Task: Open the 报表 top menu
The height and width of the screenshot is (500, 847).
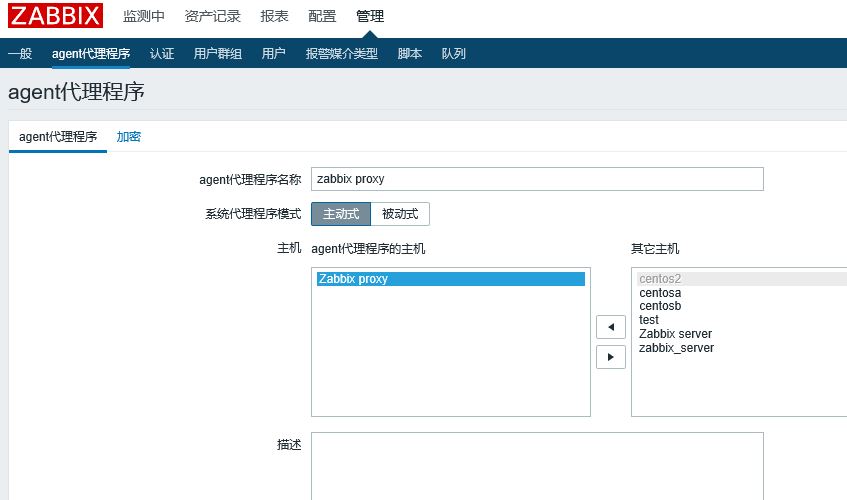Action: pyautogui.click(x=274, y=16)
